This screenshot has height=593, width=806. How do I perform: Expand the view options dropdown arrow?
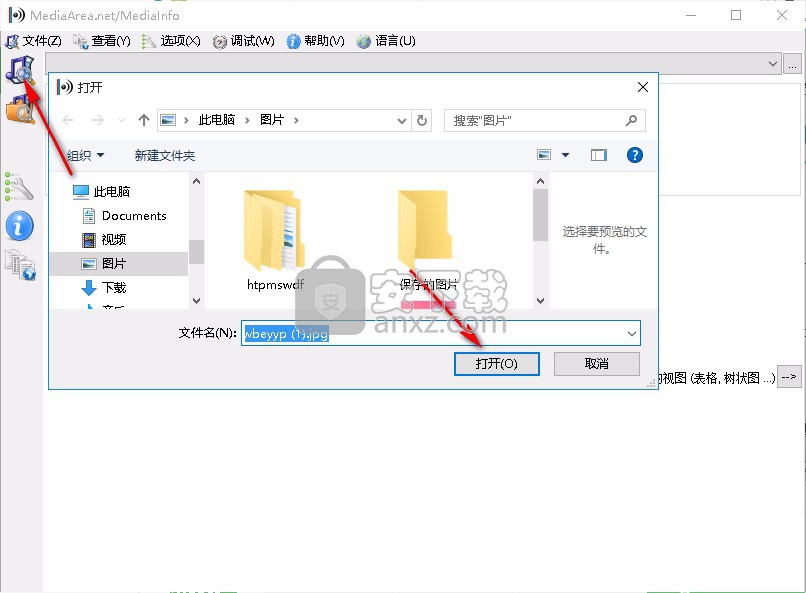pyautogui.click(x=566, y=155)
